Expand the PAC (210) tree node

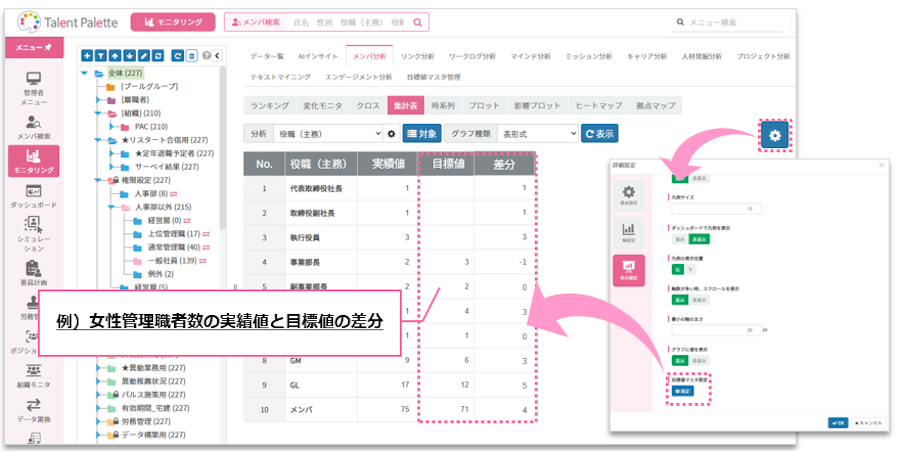click(111, 126)
